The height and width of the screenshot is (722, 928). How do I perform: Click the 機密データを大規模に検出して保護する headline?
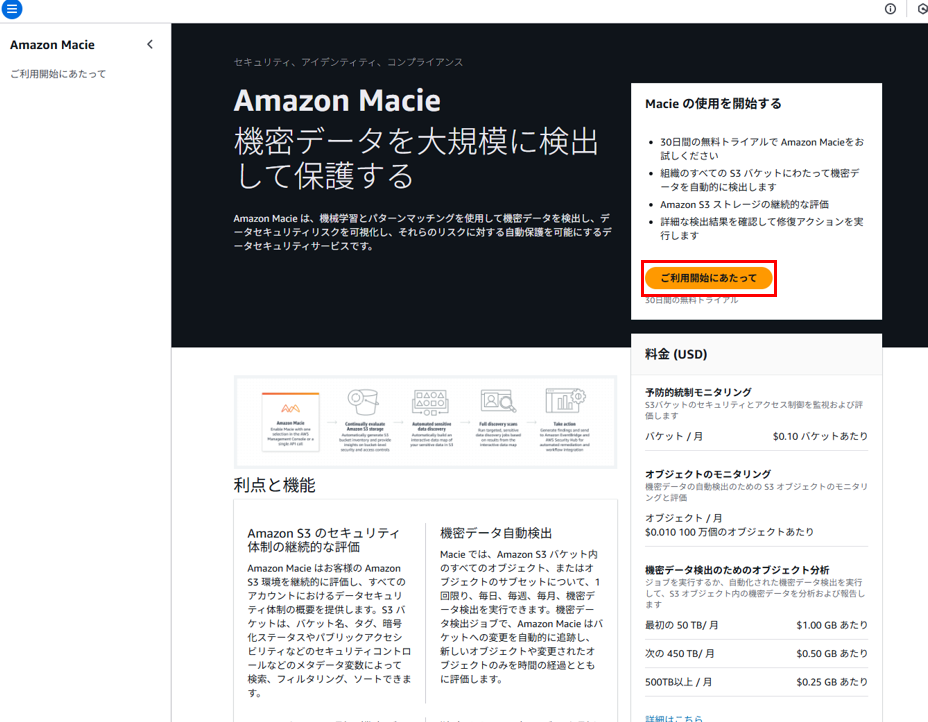(417, 159)
